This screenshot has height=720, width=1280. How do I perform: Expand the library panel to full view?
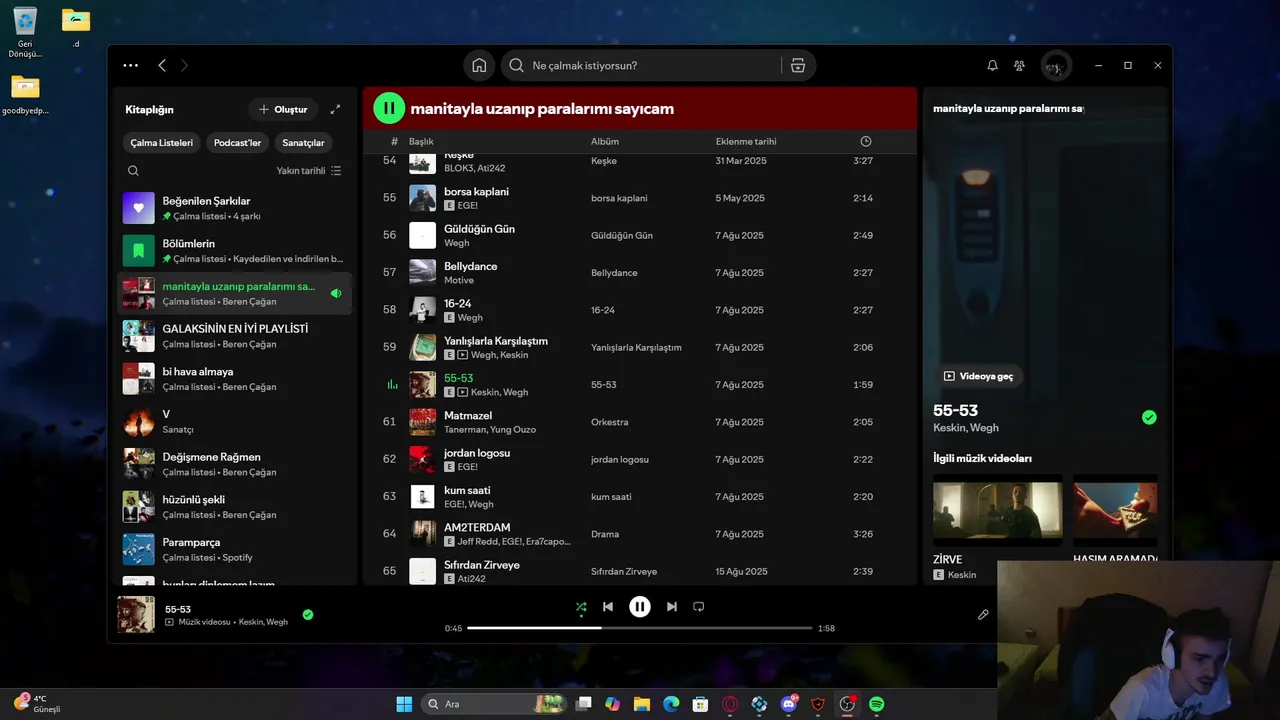tap(335, 109)
